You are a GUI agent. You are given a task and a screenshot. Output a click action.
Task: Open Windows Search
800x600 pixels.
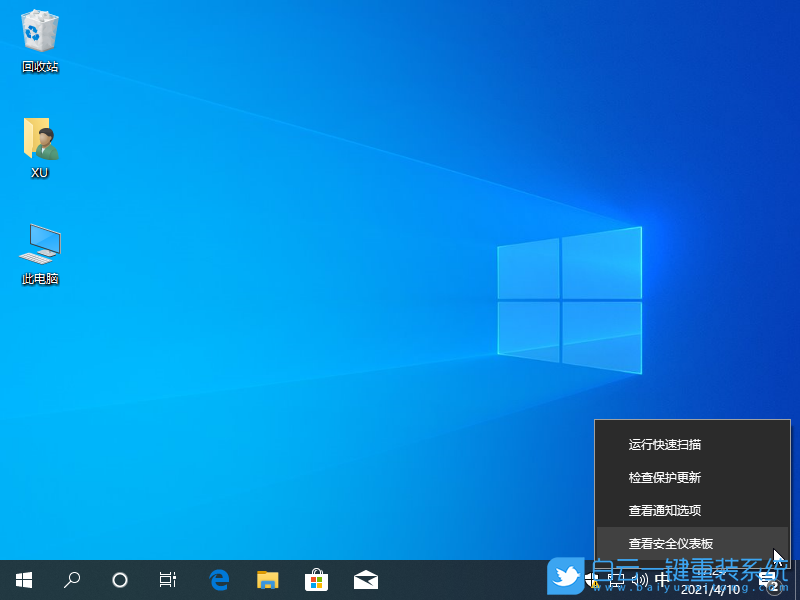[x=71, y=579]
